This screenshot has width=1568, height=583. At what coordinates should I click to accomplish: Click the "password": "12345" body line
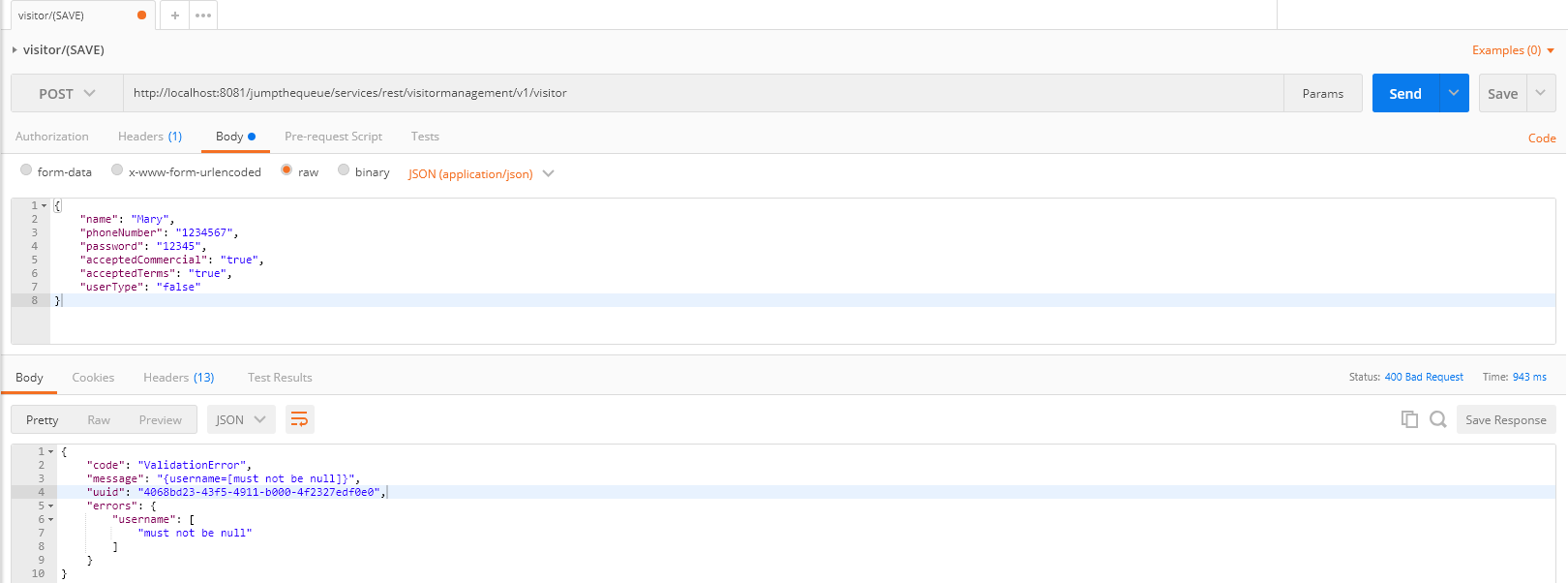[143, 246]
